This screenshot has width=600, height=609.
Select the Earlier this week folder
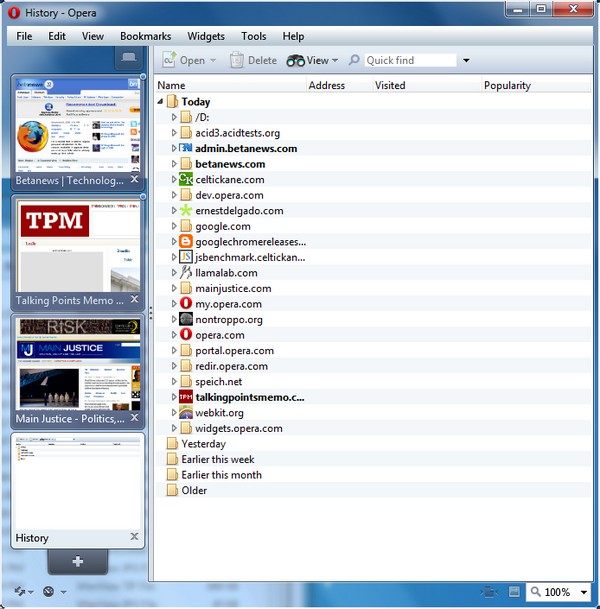[x=218, y=459]
